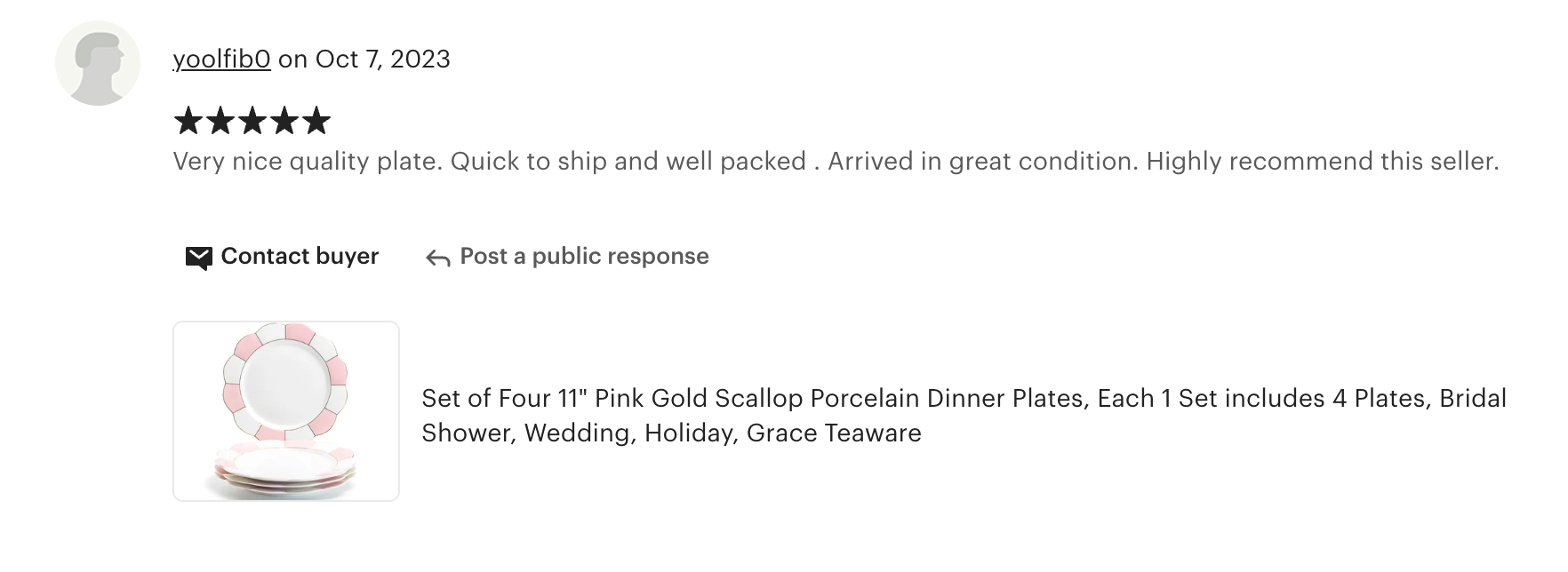Click the fourth rating star
Screen dimensions: 1568x572
coord(284,121)
